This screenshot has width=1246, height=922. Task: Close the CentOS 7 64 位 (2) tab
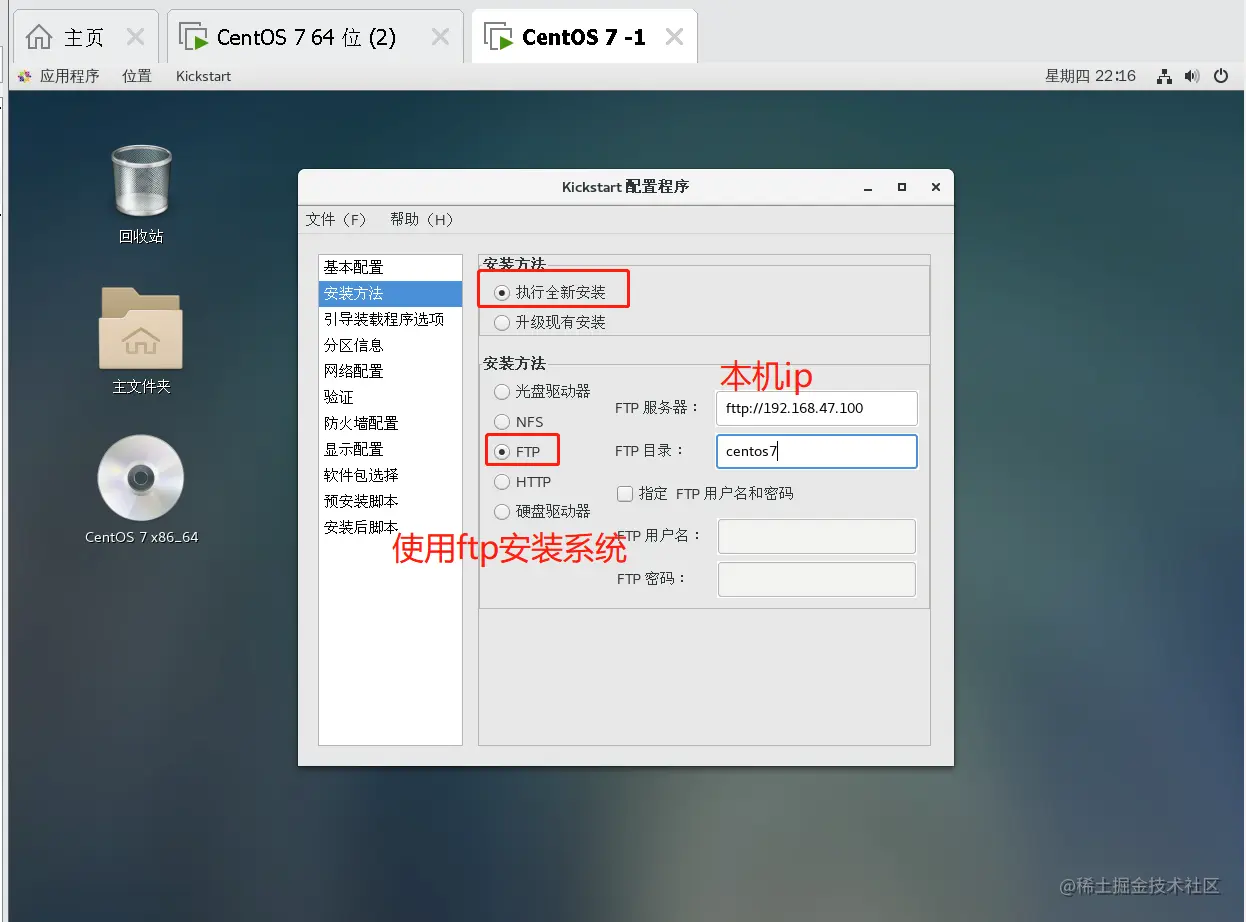[x=440, y=37]
